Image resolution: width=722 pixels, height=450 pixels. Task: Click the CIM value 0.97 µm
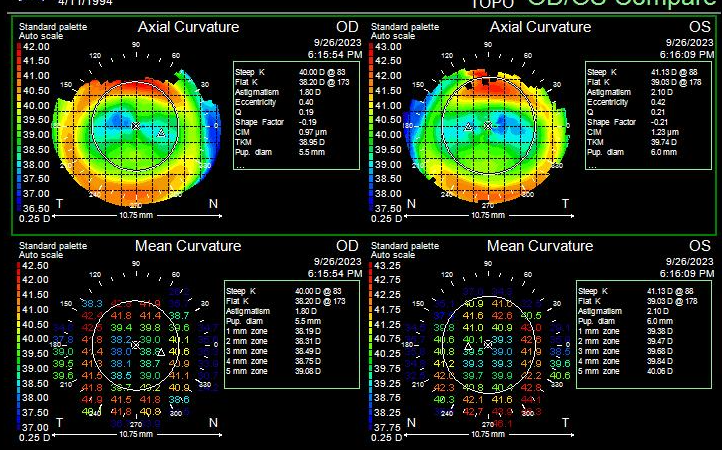(313, 132)
